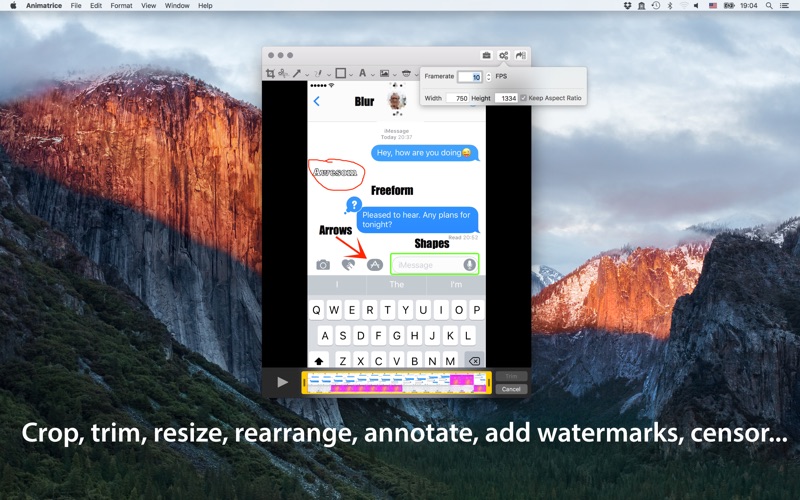Click the share export icon
The width and height of the screenshot is (800, 500).
pyautogui.click(x=520, y=55)
